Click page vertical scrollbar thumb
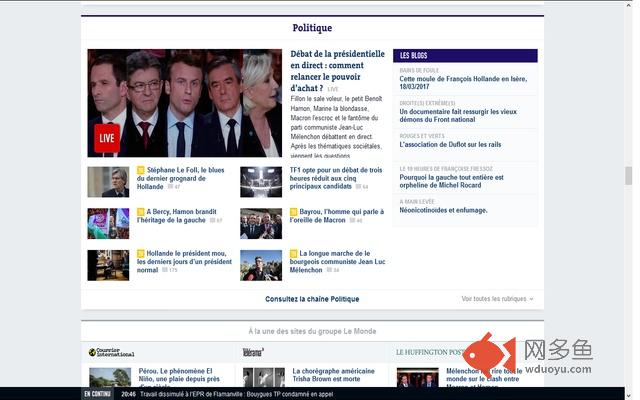This screenshot has height=400, width=640. pos(629,176)
